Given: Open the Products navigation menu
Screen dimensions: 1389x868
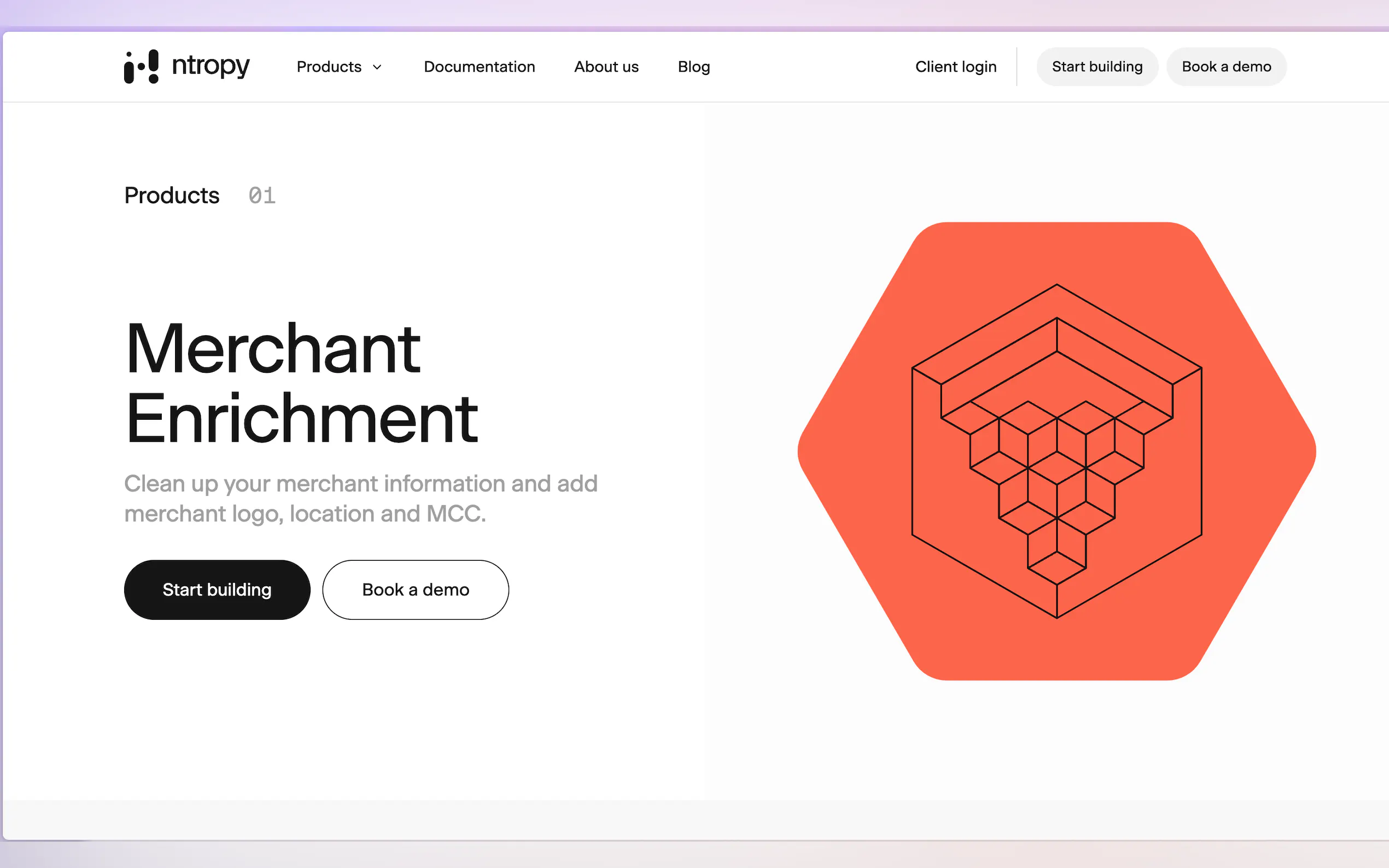Looking at the screenshot, I should pos(329,67).
